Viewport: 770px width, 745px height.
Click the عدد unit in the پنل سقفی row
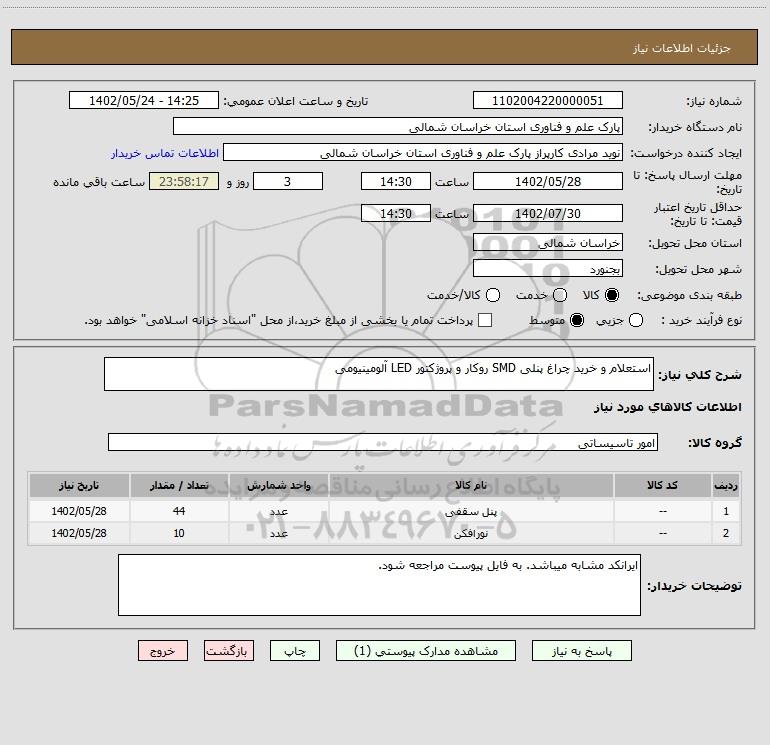coord(278,511)
